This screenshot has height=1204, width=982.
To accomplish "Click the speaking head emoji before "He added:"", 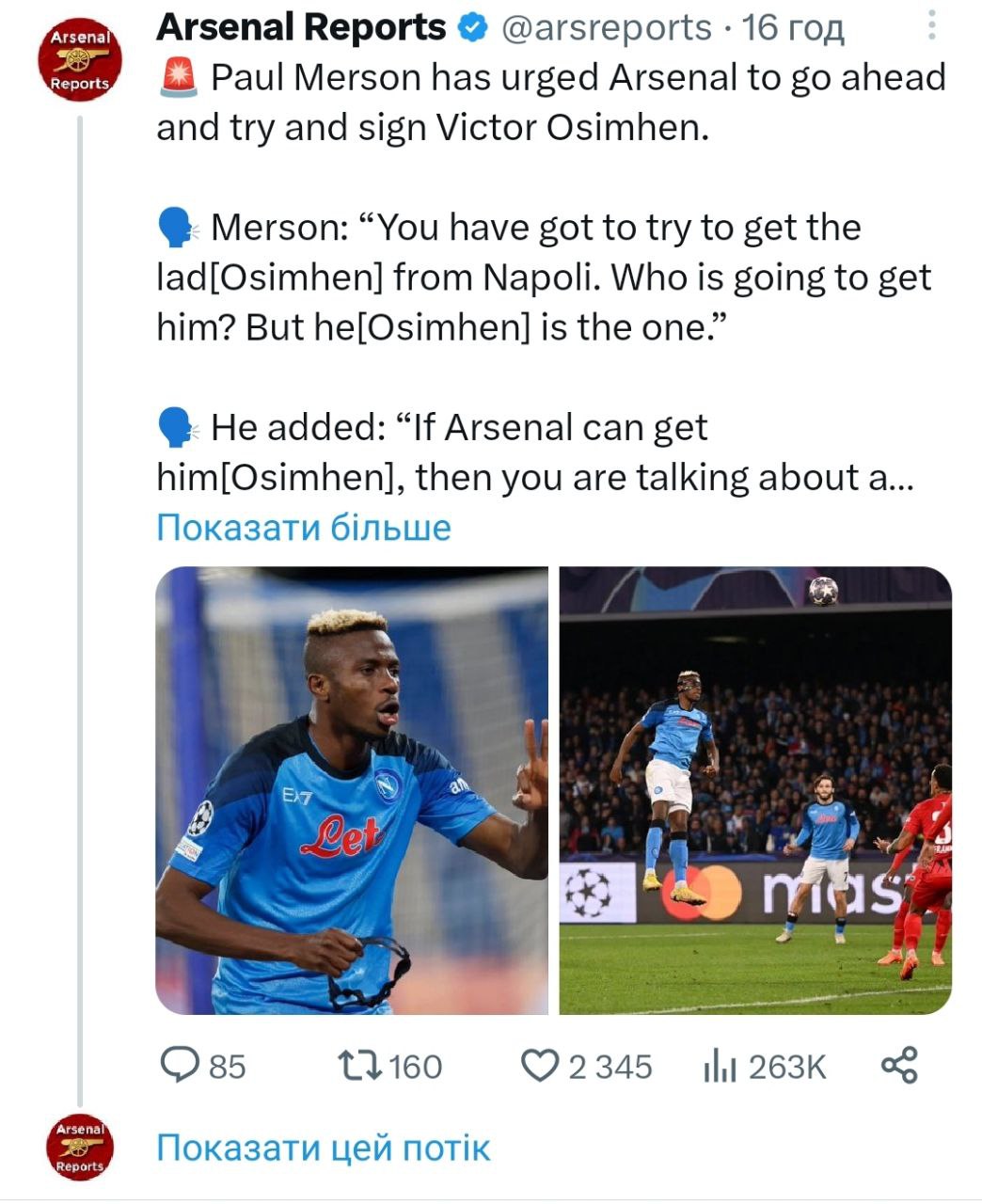I will pyautogui.click(x=177, y=428).
